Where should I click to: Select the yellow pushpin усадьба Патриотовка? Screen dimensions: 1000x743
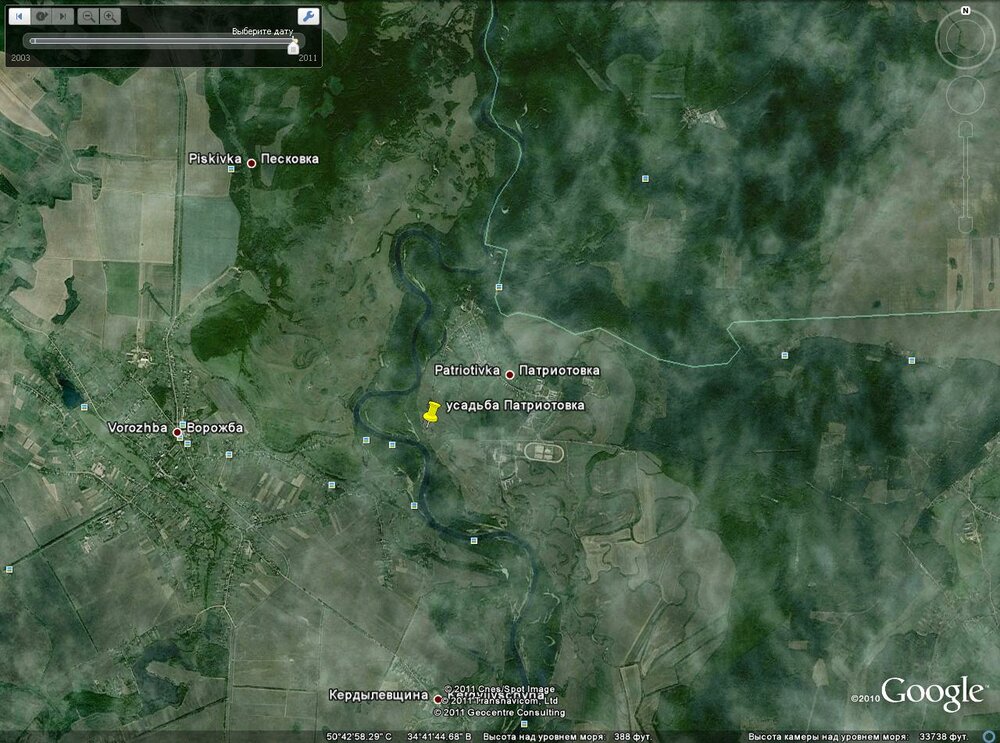point(432,412)
